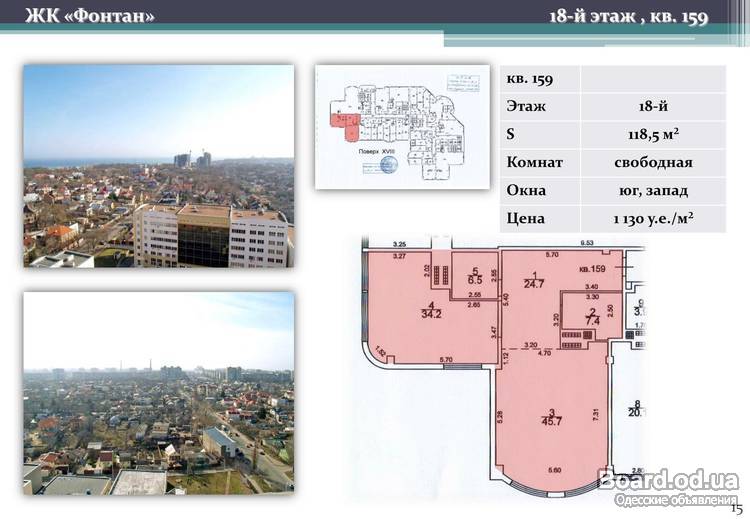Select the 'ЖК «Фонтан»' title
Screen dimensions: 750x519
pyautogui.click(x=90, y=17)
